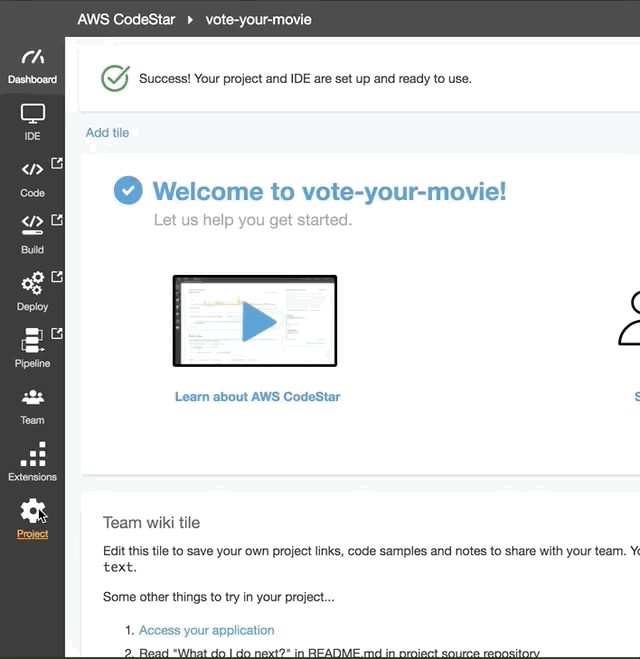This screenshot has width=640, height=659.
Task: Click the success message text
Action: point(305,79)
